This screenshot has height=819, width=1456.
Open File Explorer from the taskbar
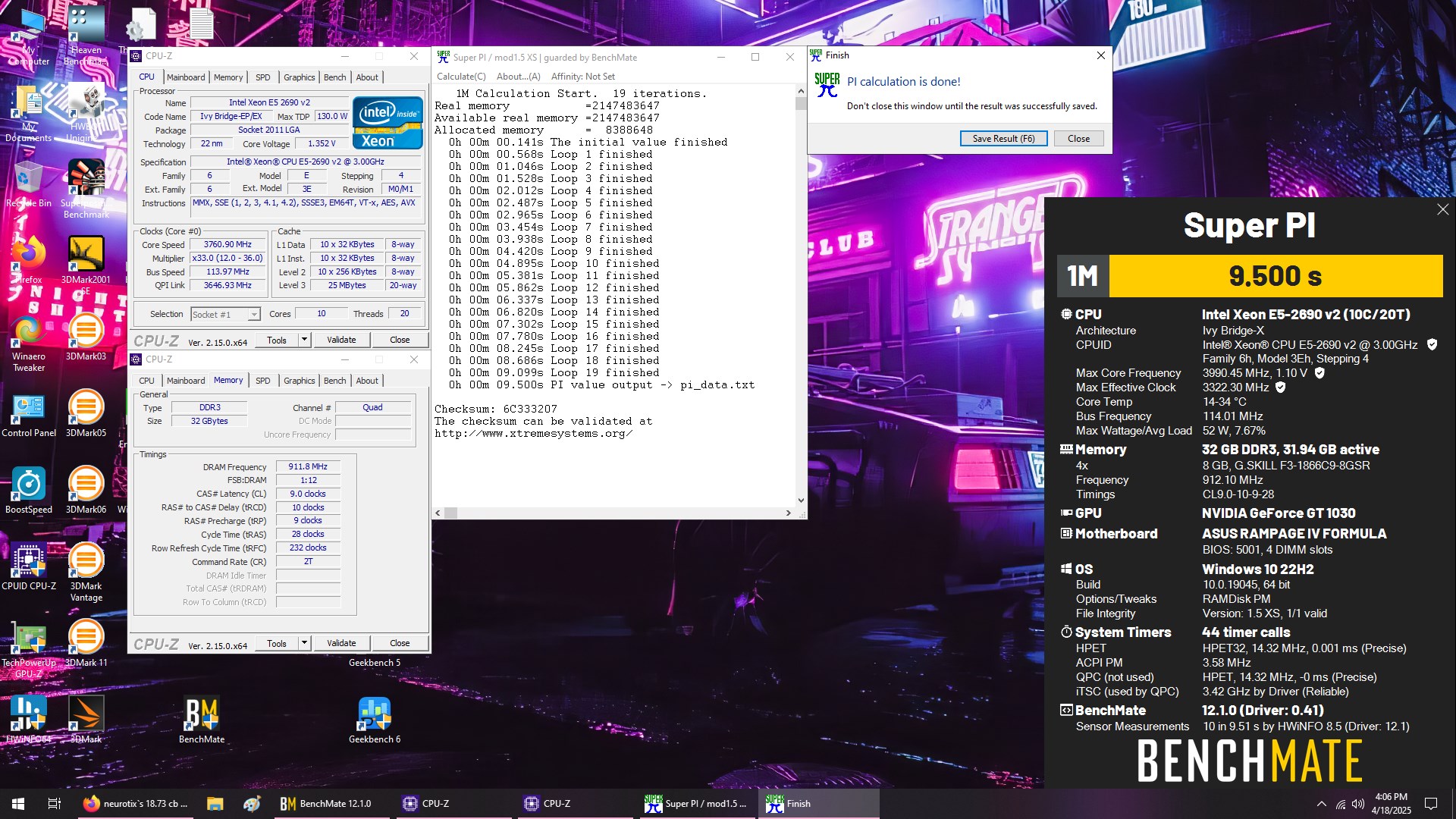215,804
